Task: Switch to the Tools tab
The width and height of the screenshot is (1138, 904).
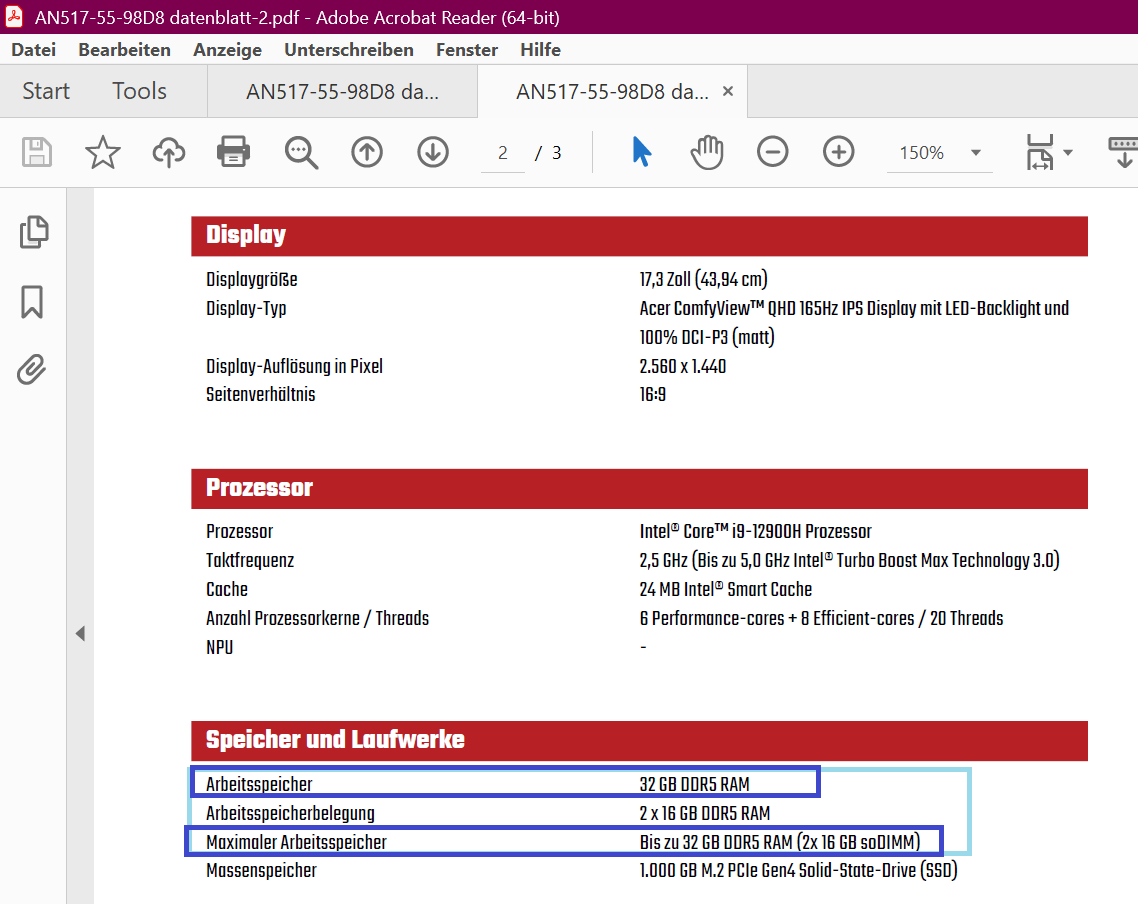Action: point(139,91)
